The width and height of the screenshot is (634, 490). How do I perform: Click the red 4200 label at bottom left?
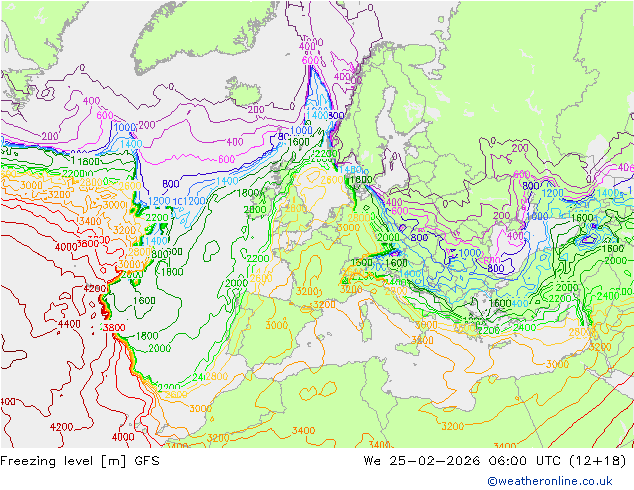click(61, 427)
